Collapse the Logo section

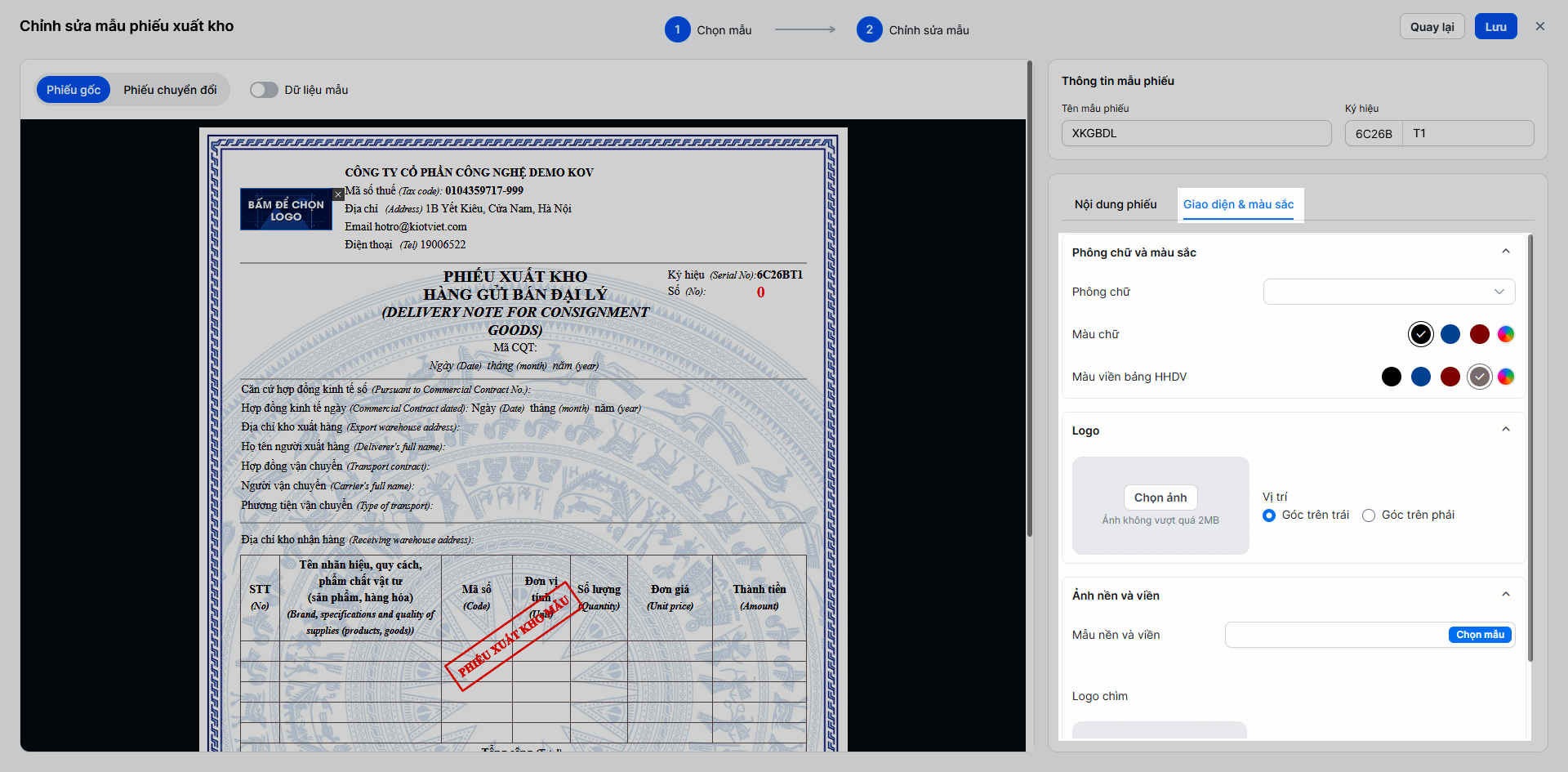coord(1506,430)
